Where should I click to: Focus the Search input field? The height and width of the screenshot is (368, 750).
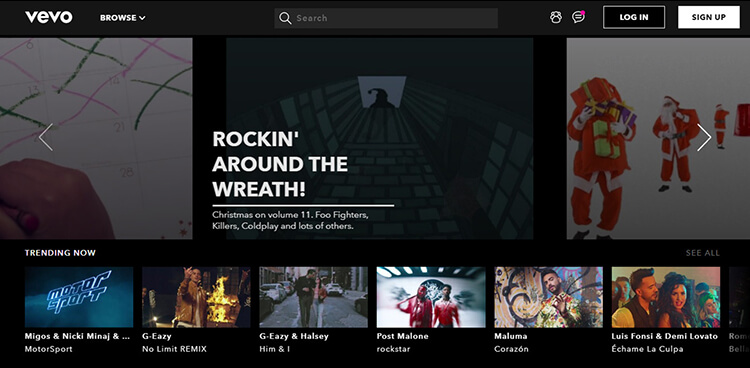tap(386, 18)
